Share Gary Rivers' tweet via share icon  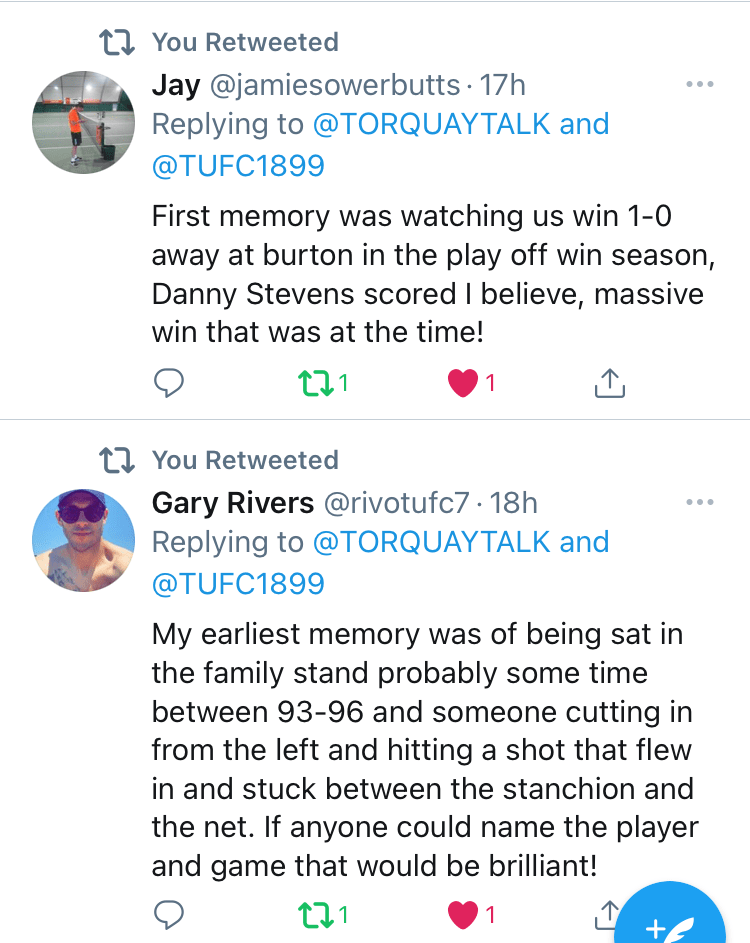(x=606, y=912)
